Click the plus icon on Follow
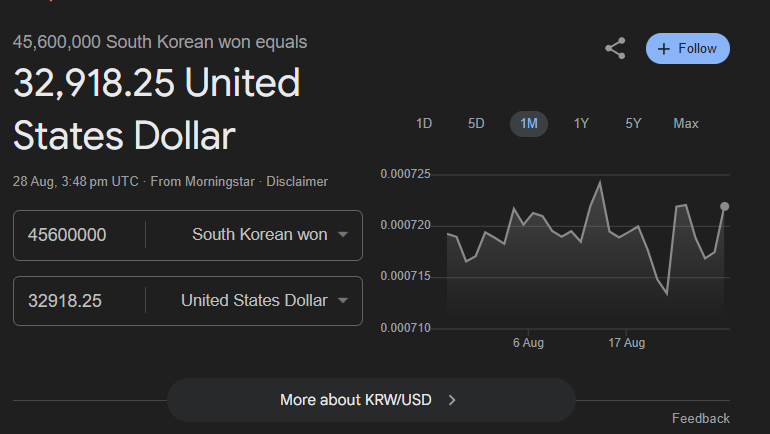 point(664,49)
